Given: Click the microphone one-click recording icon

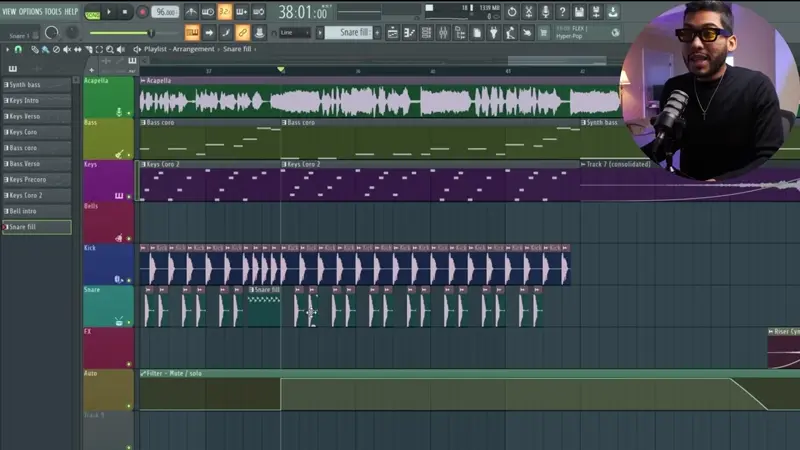Looking at the screenshot, I should pos(545,11).
